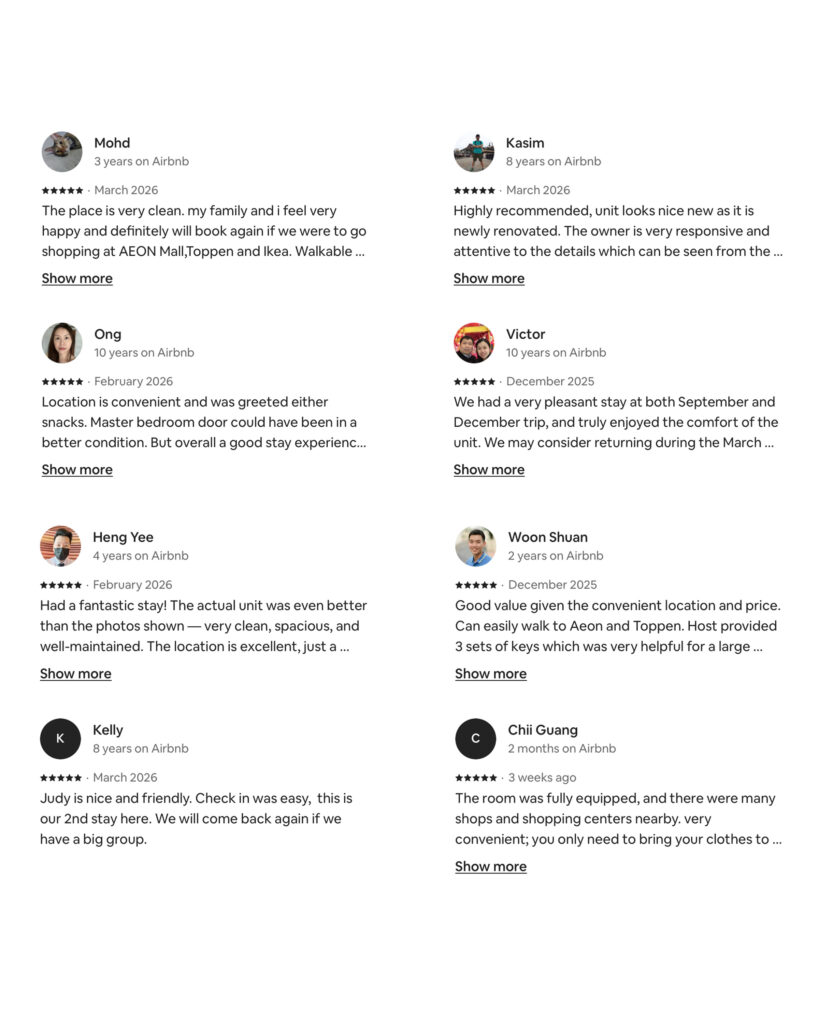Click the star rating on Chii Guang's review
This screenshot has height=1024, width=819.
pyautogui.click(x=476, y=778)
